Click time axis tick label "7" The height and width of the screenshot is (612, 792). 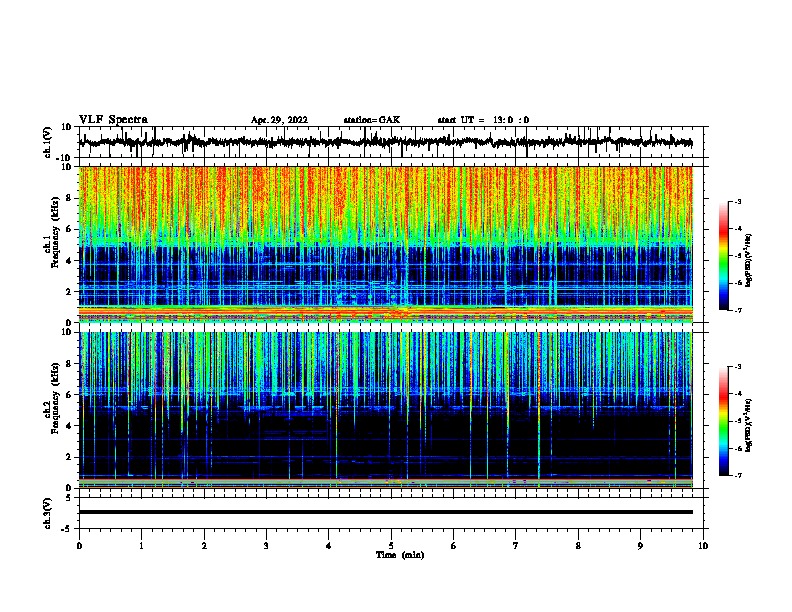[516, 546]
